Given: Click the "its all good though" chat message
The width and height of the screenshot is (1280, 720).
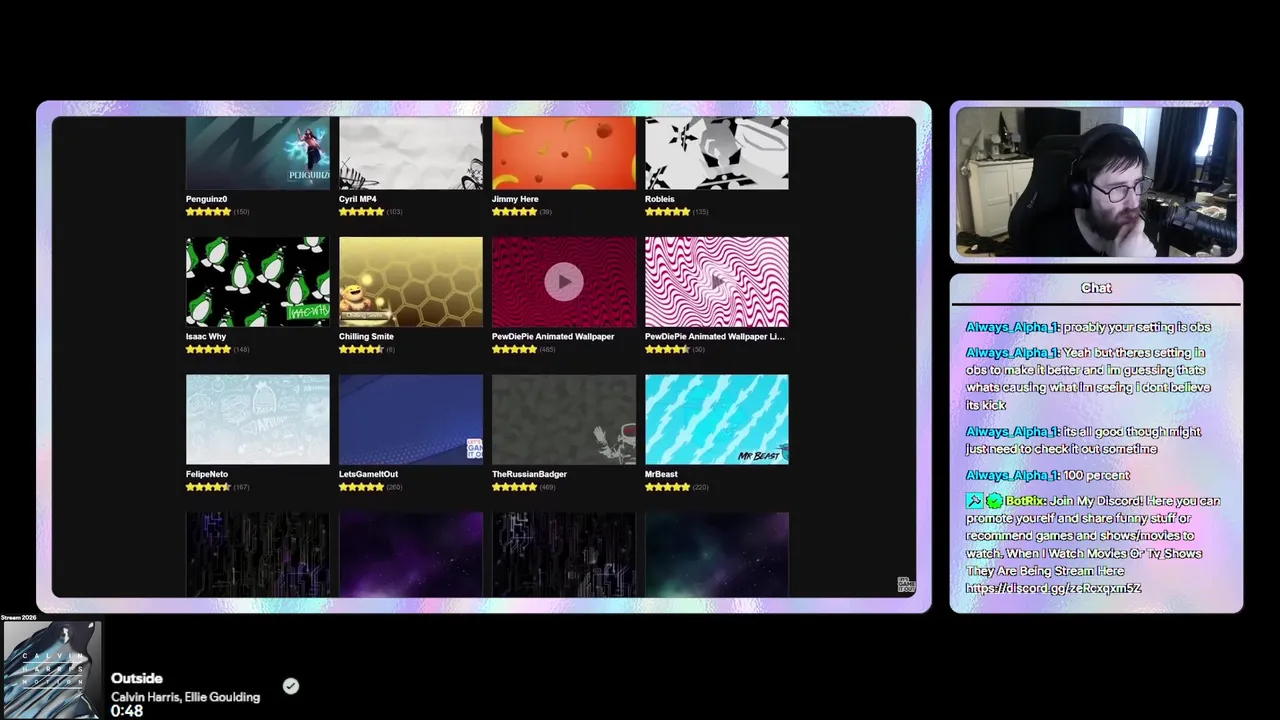Looking at the screenshot, I should point(1083,440).
